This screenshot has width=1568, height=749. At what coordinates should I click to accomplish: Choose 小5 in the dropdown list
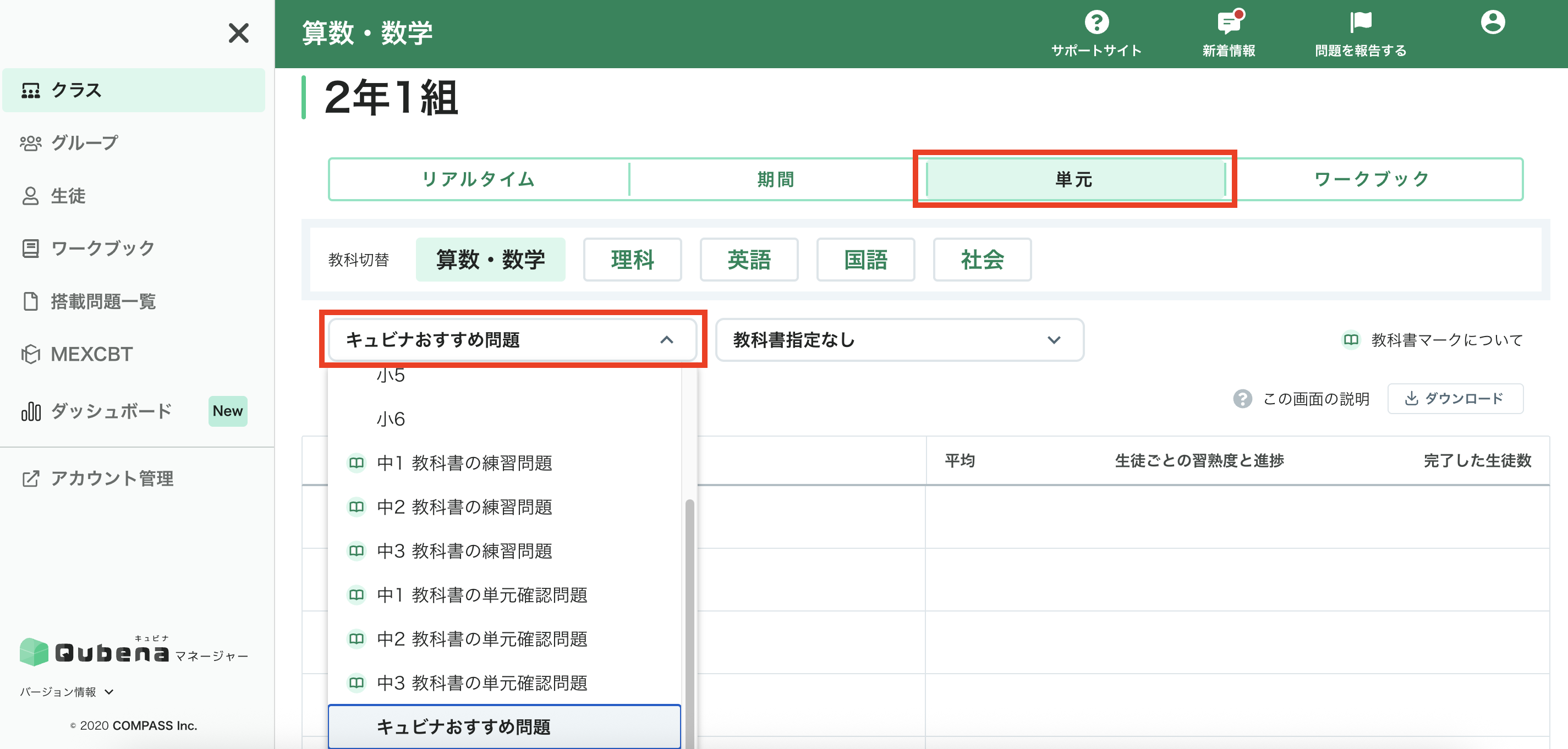(x=504, y=375)
